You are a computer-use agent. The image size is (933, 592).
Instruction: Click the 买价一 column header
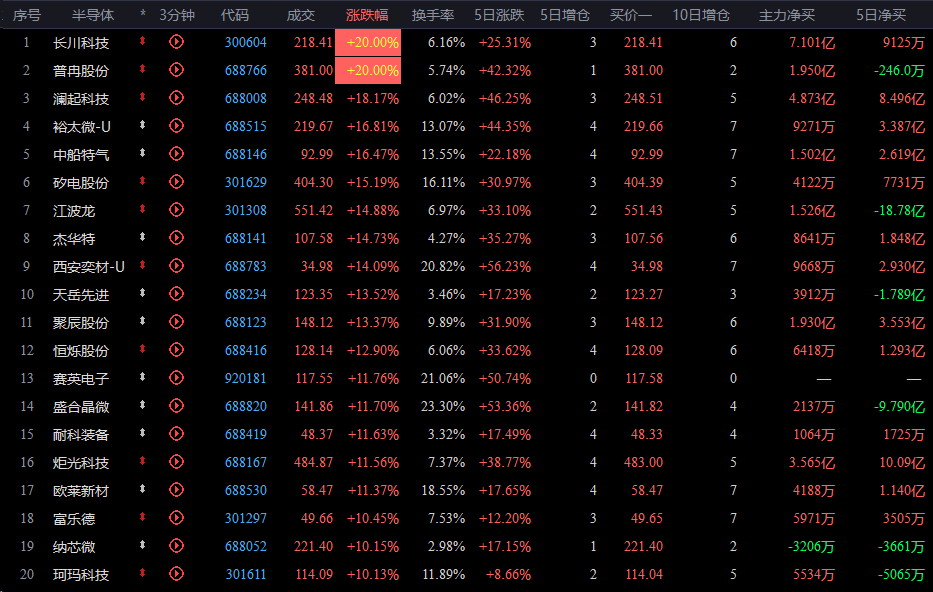point(631,15)
